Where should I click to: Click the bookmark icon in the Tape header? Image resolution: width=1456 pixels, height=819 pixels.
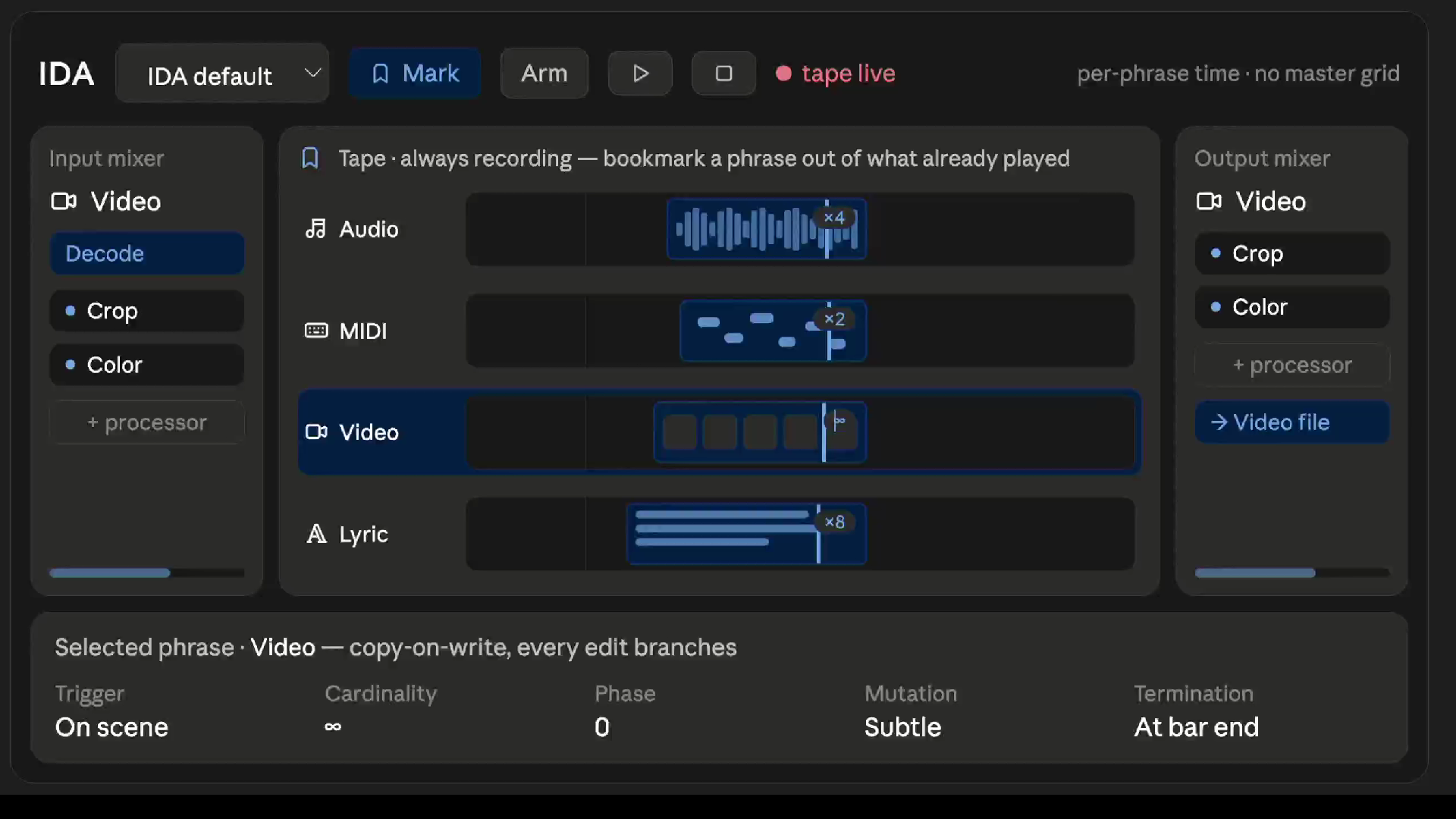(310, 158)
